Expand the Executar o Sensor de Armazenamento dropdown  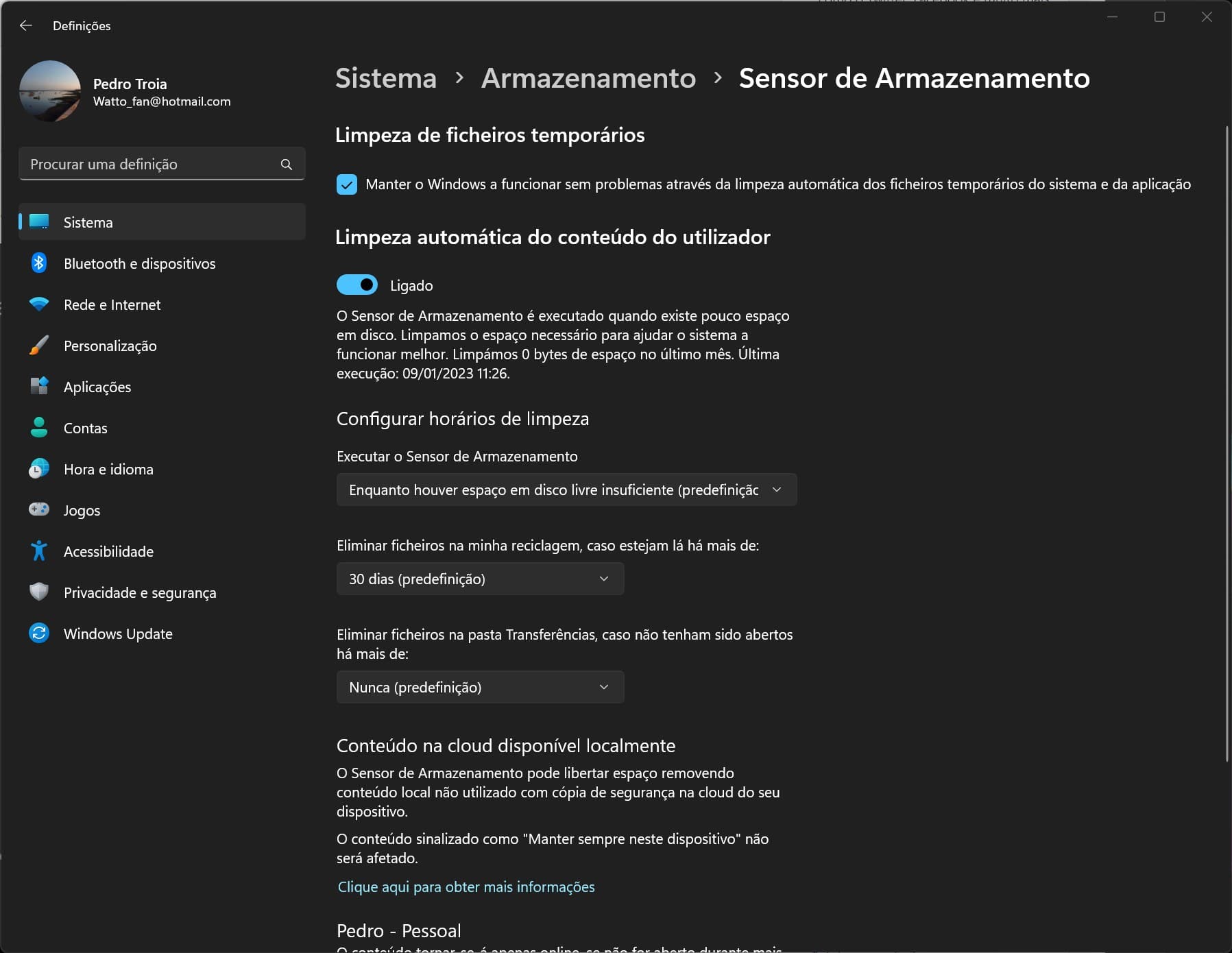tap(566, 490)
